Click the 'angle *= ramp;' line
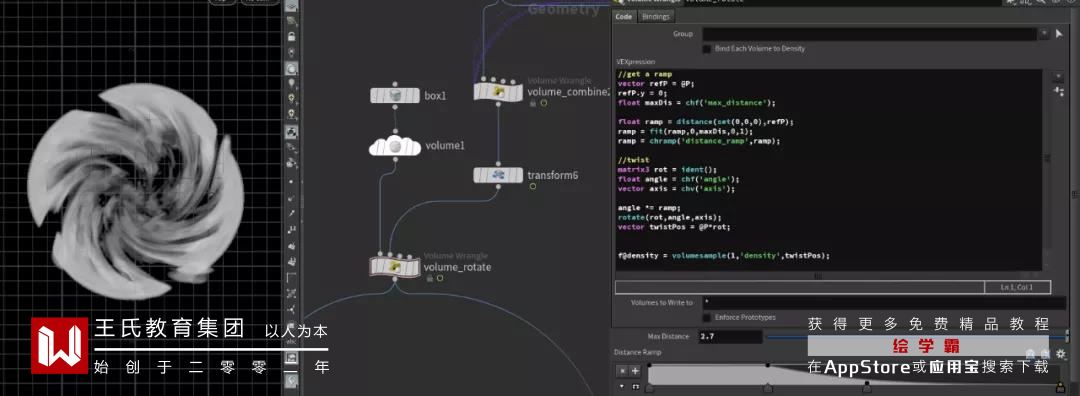The image size is (1080, 396). click(x=649, y=207)
